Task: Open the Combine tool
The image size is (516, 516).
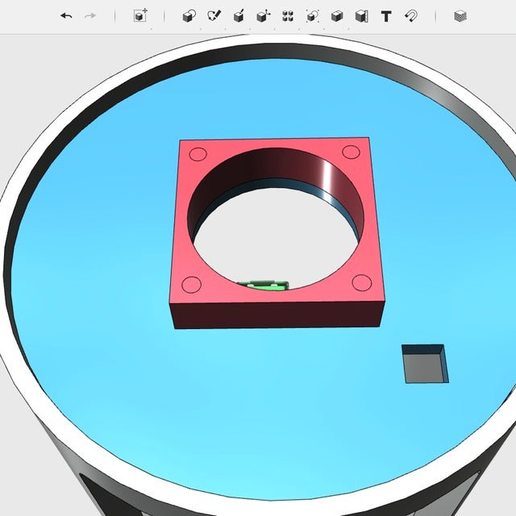Action: click(337, 16)
